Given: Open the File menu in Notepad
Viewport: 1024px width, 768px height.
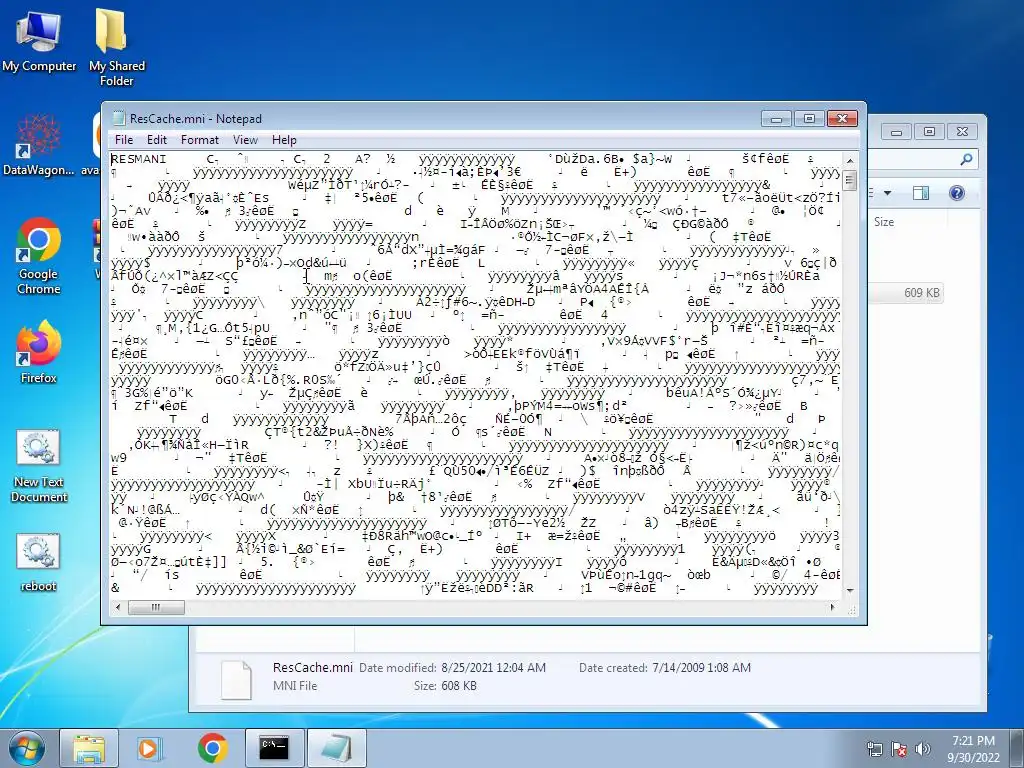Looking at the screenshot, I should click(x=123, y=140).
